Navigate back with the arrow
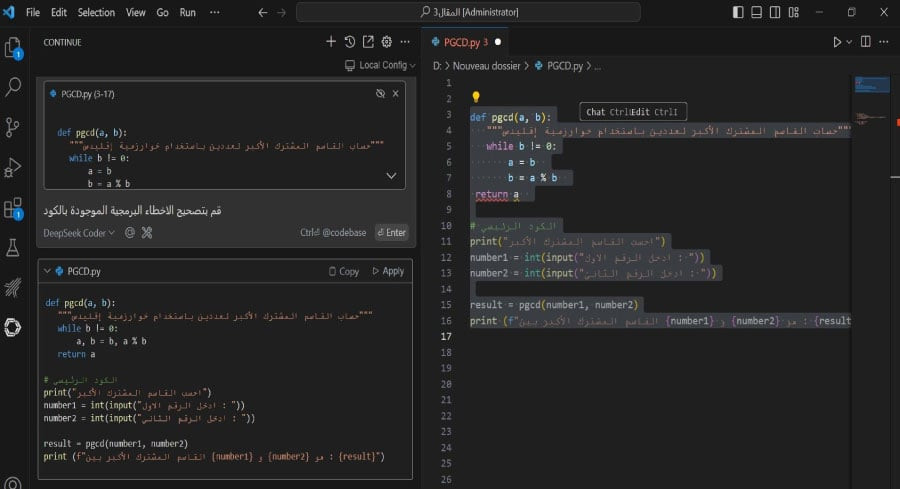Viewport: 900px width, 489px height. [x=262, y=12]
